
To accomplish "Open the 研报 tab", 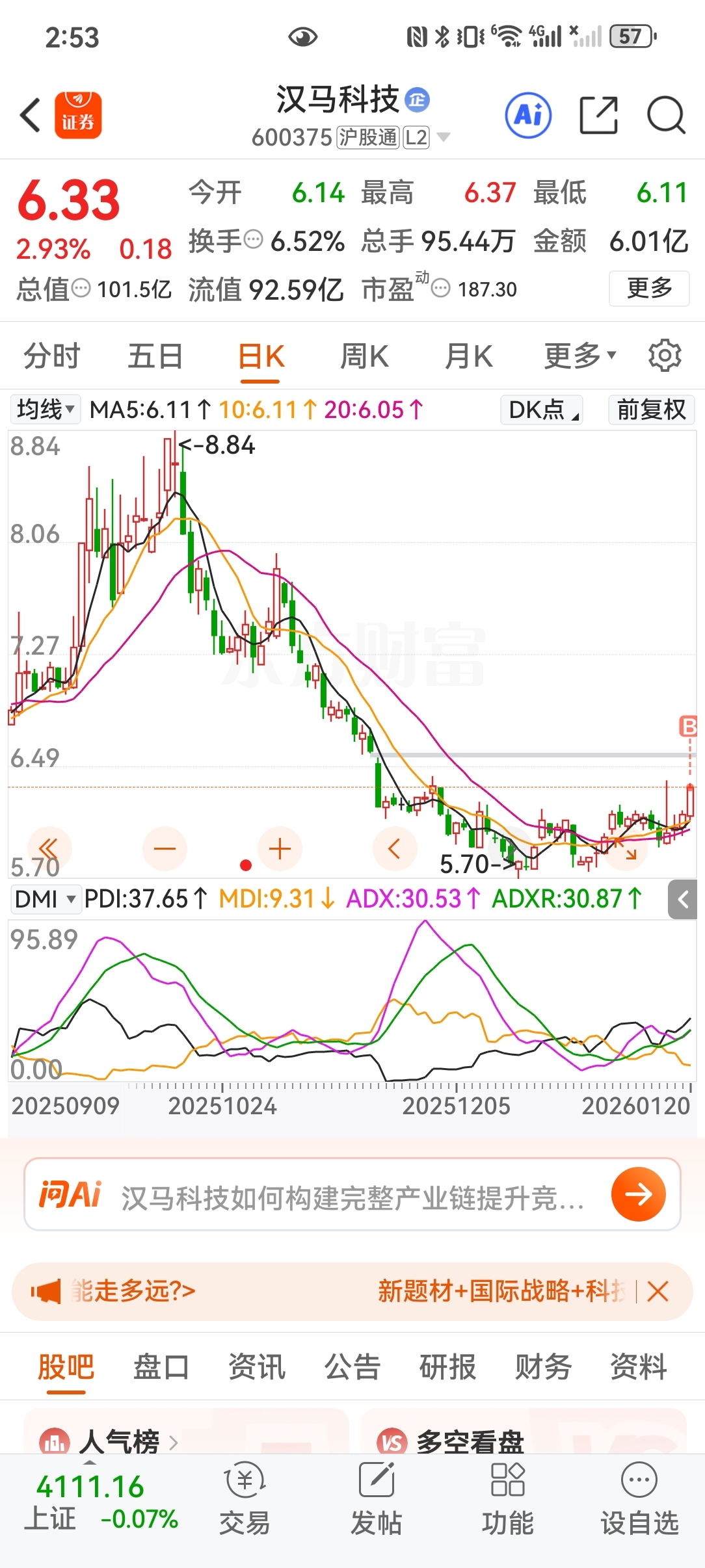I will [448, 1366].
